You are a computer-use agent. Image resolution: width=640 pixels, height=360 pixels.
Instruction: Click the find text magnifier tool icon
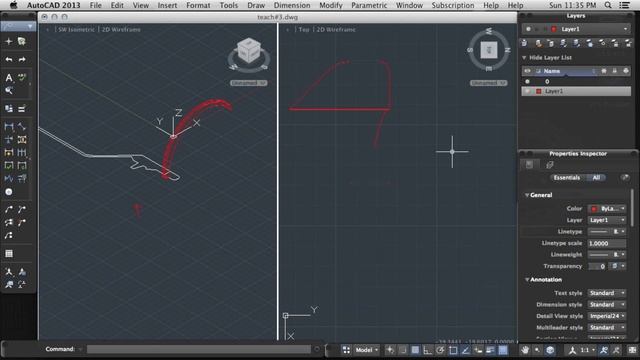9,90
